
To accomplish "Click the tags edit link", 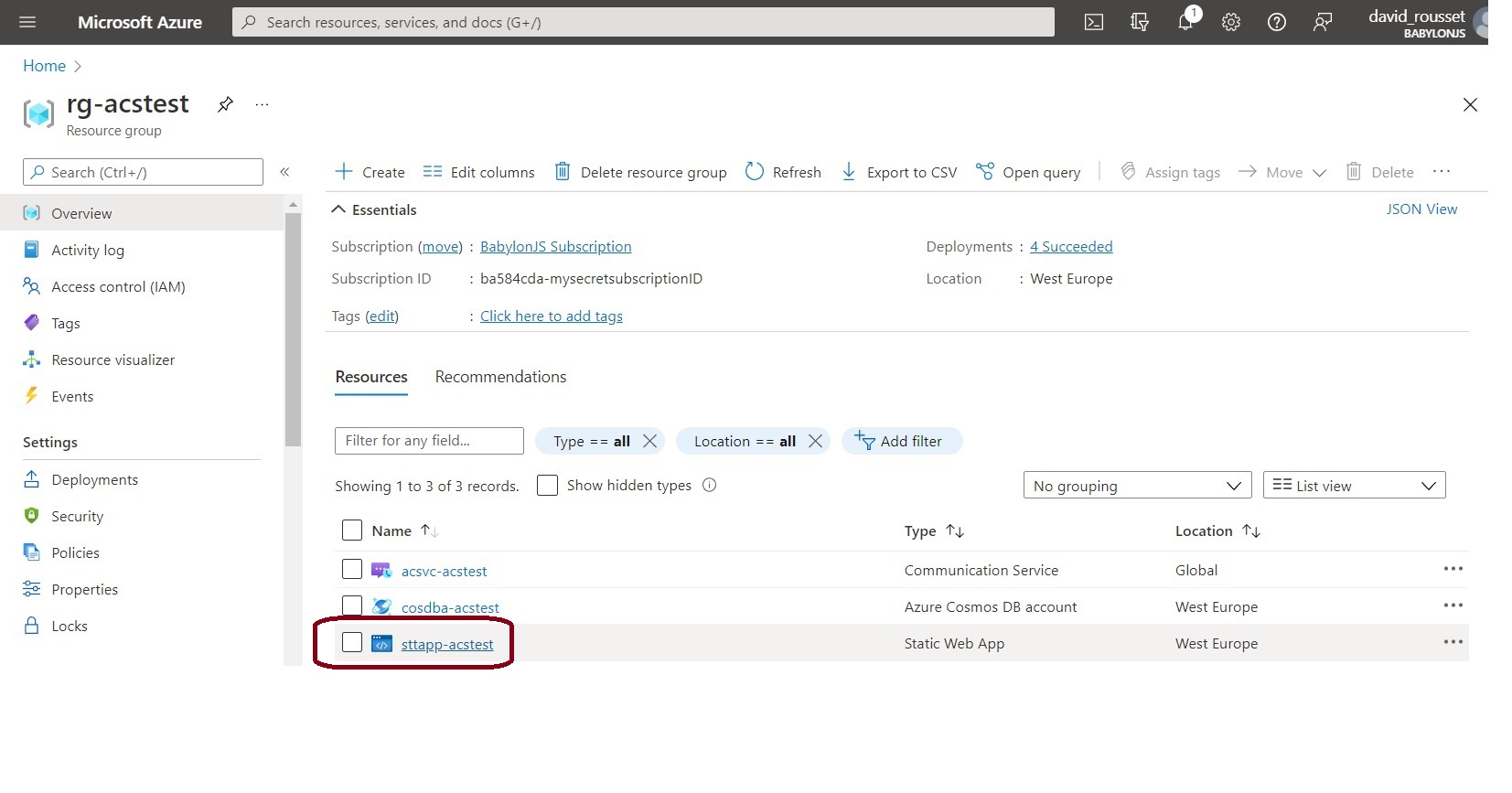I will click(381, 316).
